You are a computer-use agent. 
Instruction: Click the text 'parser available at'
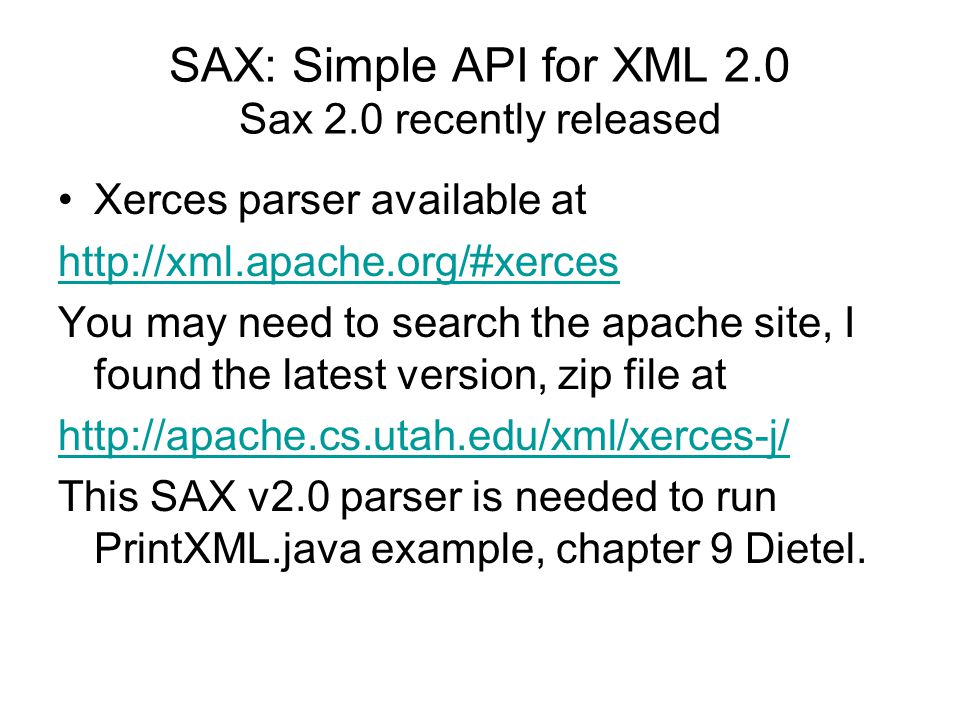pos(412,201)
